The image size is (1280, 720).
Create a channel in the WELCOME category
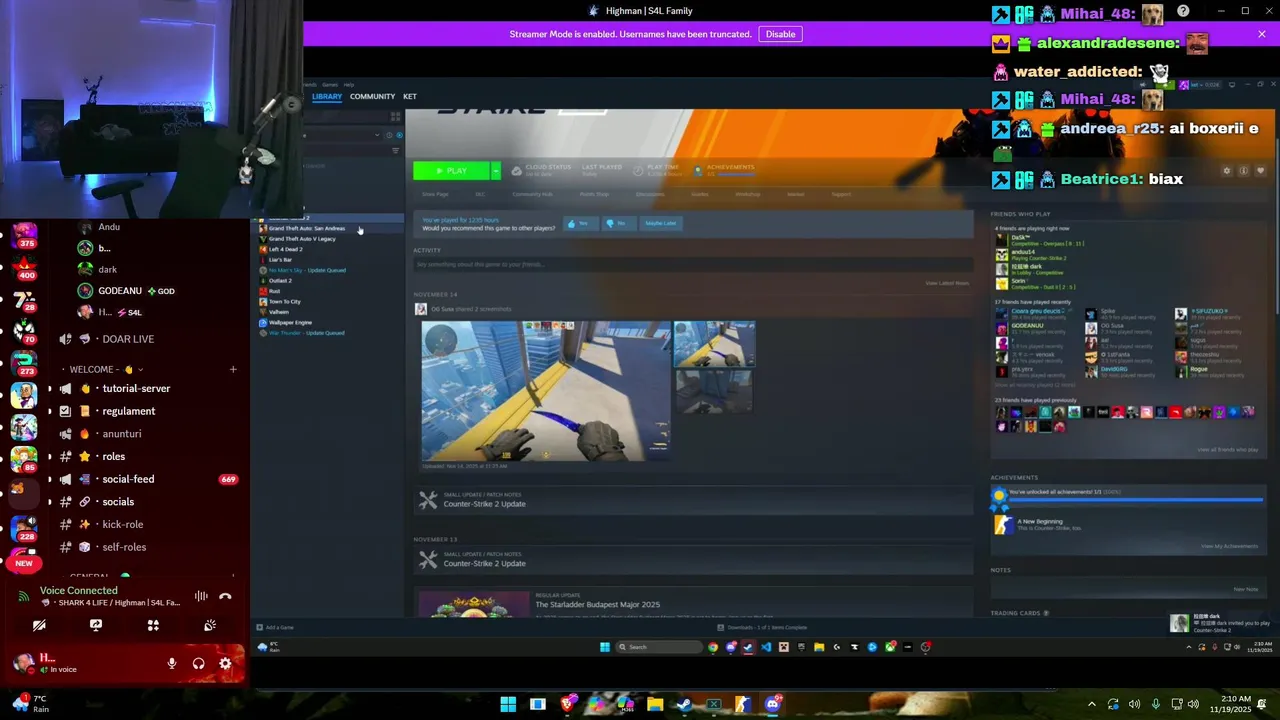click(233, 369)
